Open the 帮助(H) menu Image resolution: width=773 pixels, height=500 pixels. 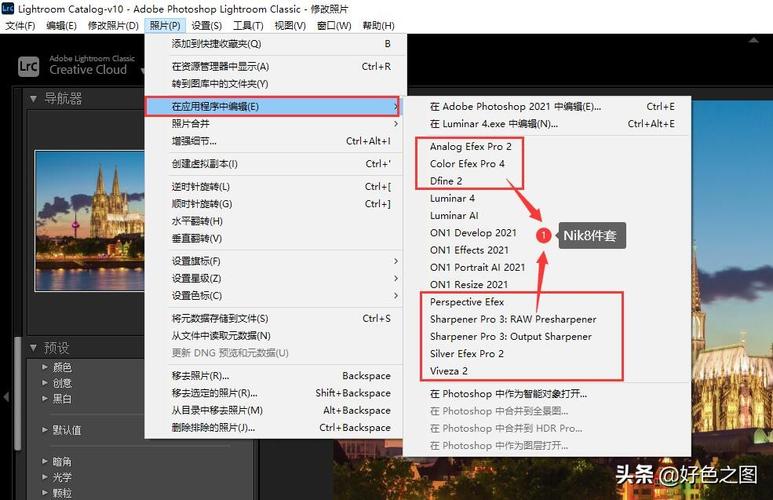pos(378,26)
